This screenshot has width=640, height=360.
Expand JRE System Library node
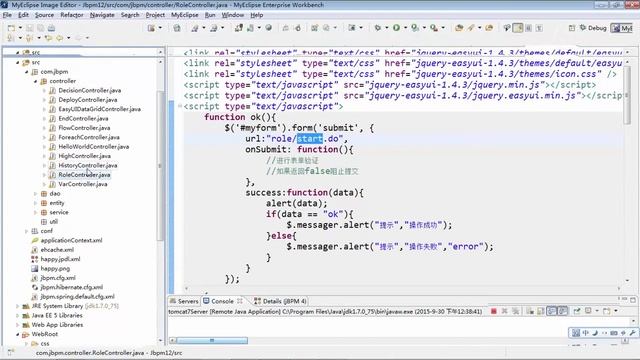click(x=18, y=306)
